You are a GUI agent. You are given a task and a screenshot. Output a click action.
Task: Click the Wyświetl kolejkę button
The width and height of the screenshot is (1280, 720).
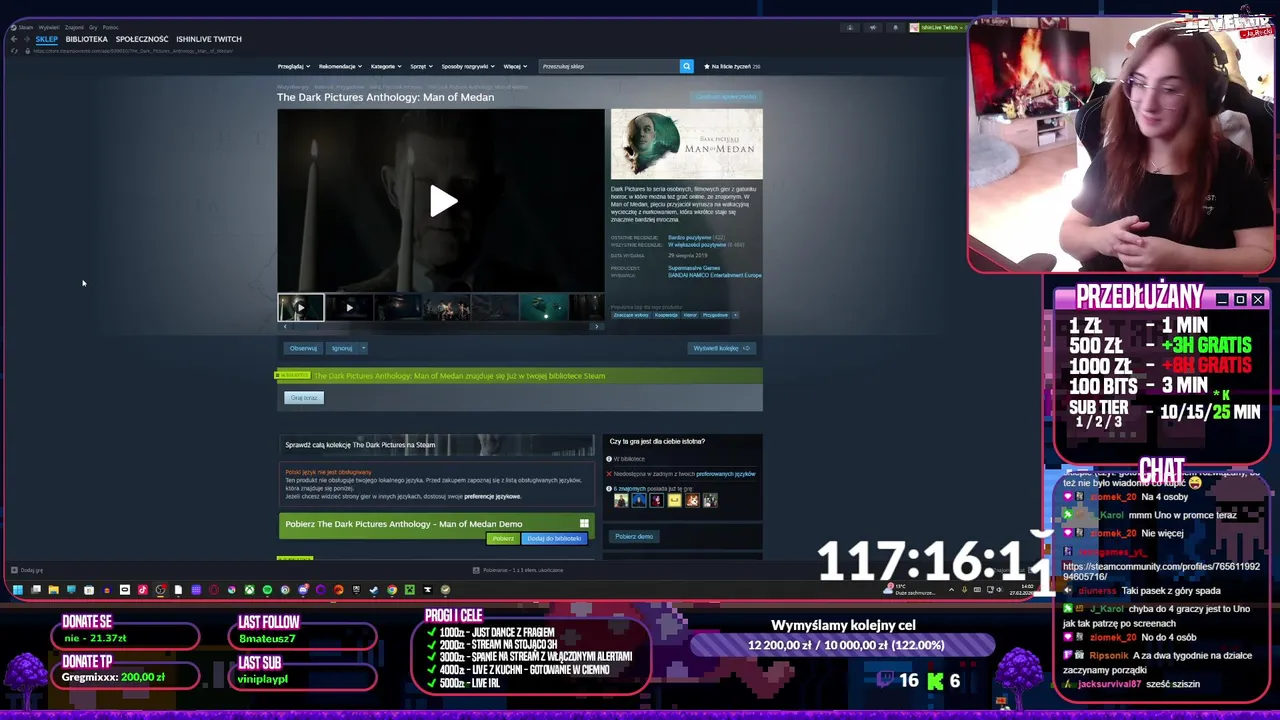coord(723,348)
